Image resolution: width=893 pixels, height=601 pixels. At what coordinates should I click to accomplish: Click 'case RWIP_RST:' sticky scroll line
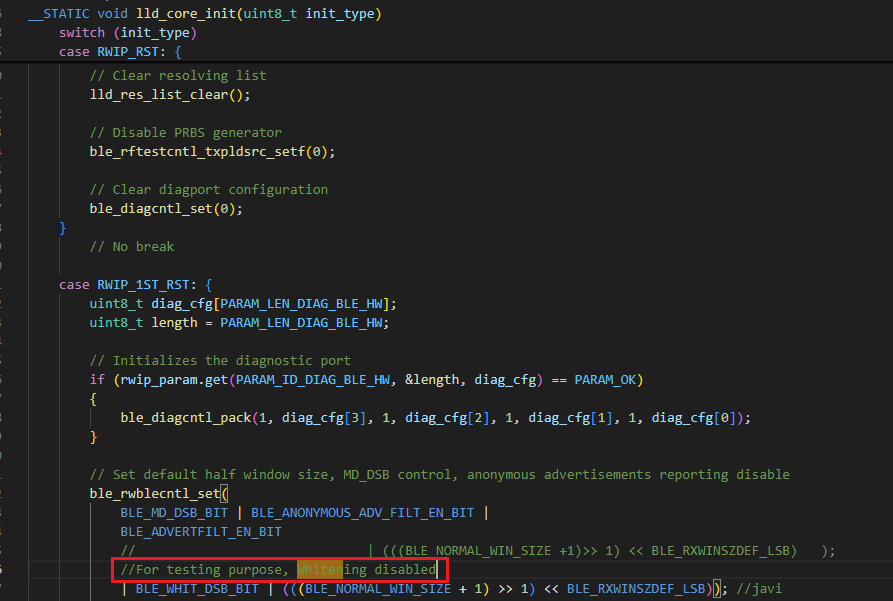click(120, 51)
